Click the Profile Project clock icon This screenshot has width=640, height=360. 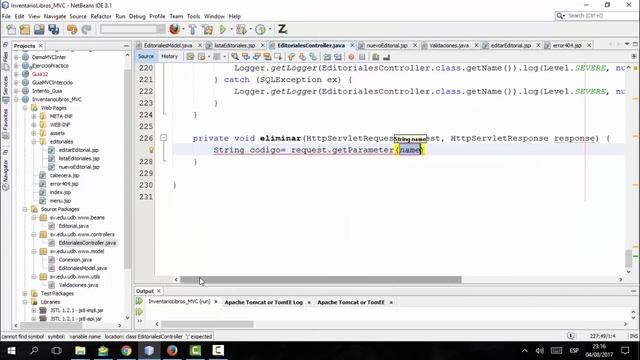pos(260,29)
